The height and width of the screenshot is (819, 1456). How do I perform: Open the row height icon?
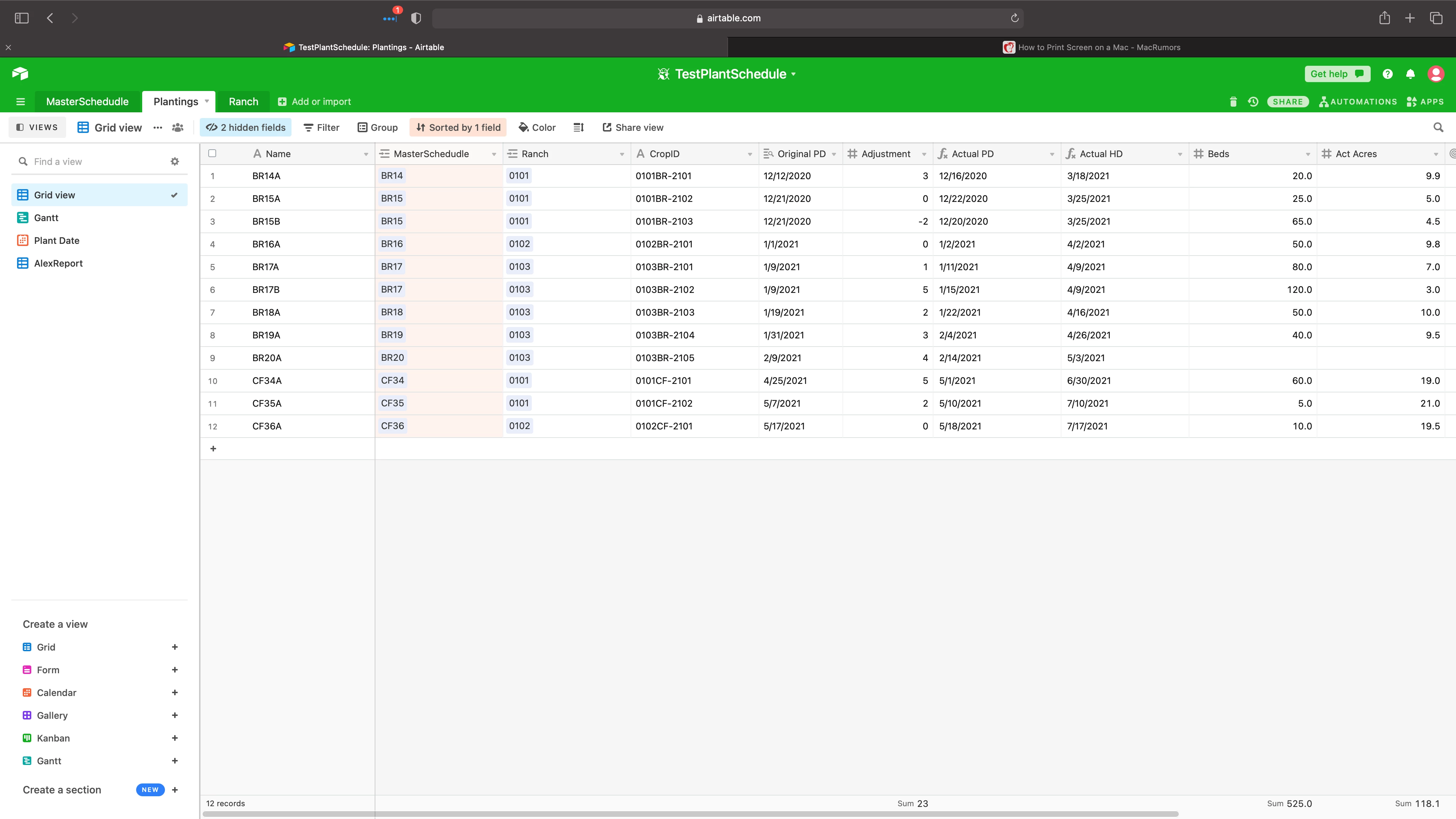pos(579,128)
